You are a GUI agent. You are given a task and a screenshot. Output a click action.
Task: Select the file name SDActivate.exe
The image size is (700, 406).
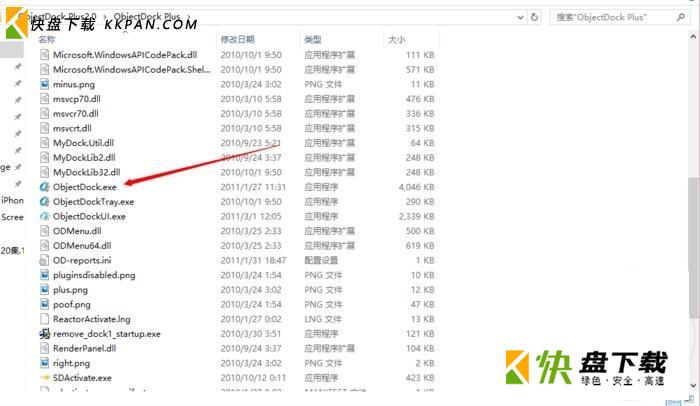click(x=82, y=378)
